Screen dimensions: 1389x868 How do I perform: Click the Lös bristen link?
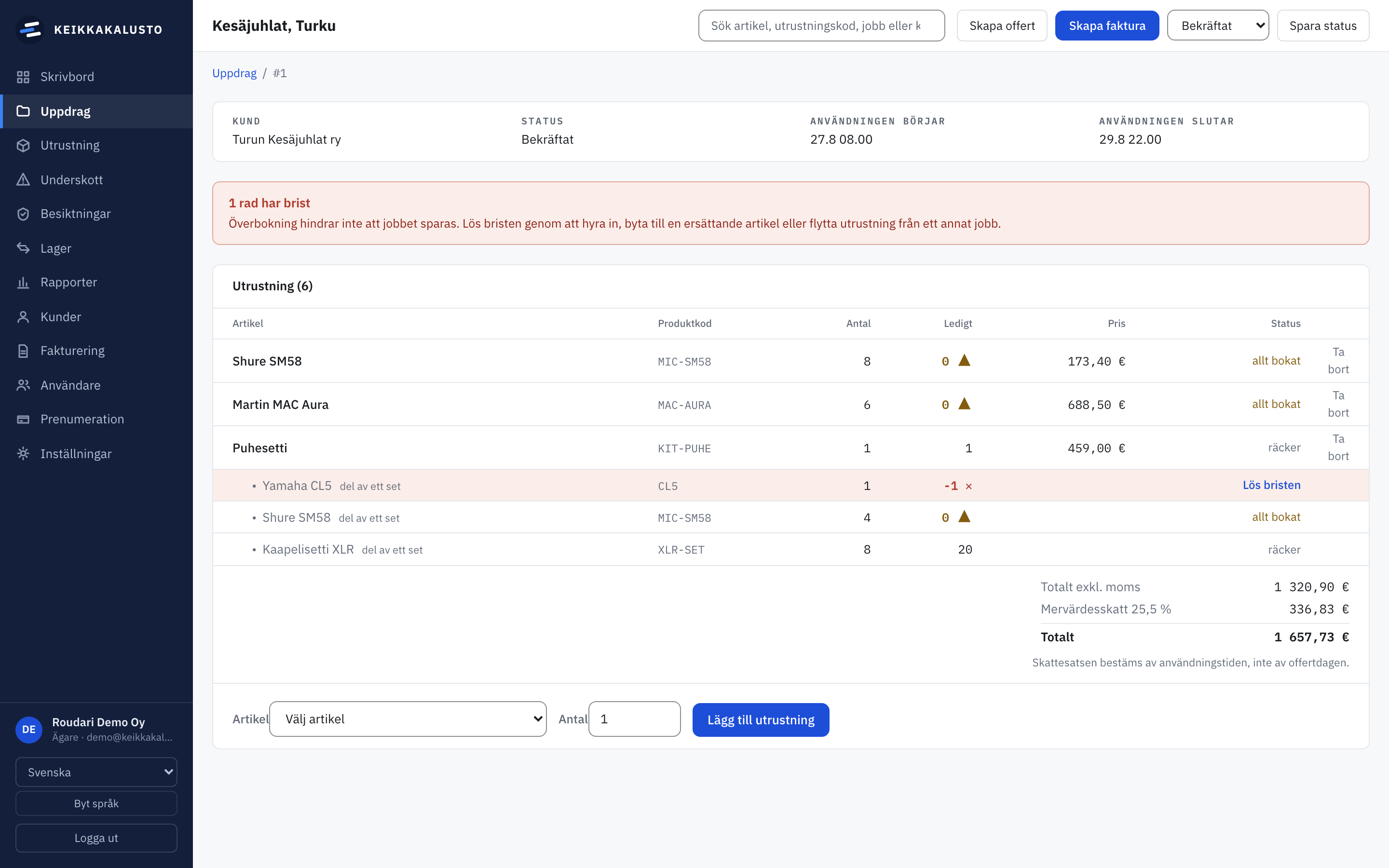(x=1271, y=485)
